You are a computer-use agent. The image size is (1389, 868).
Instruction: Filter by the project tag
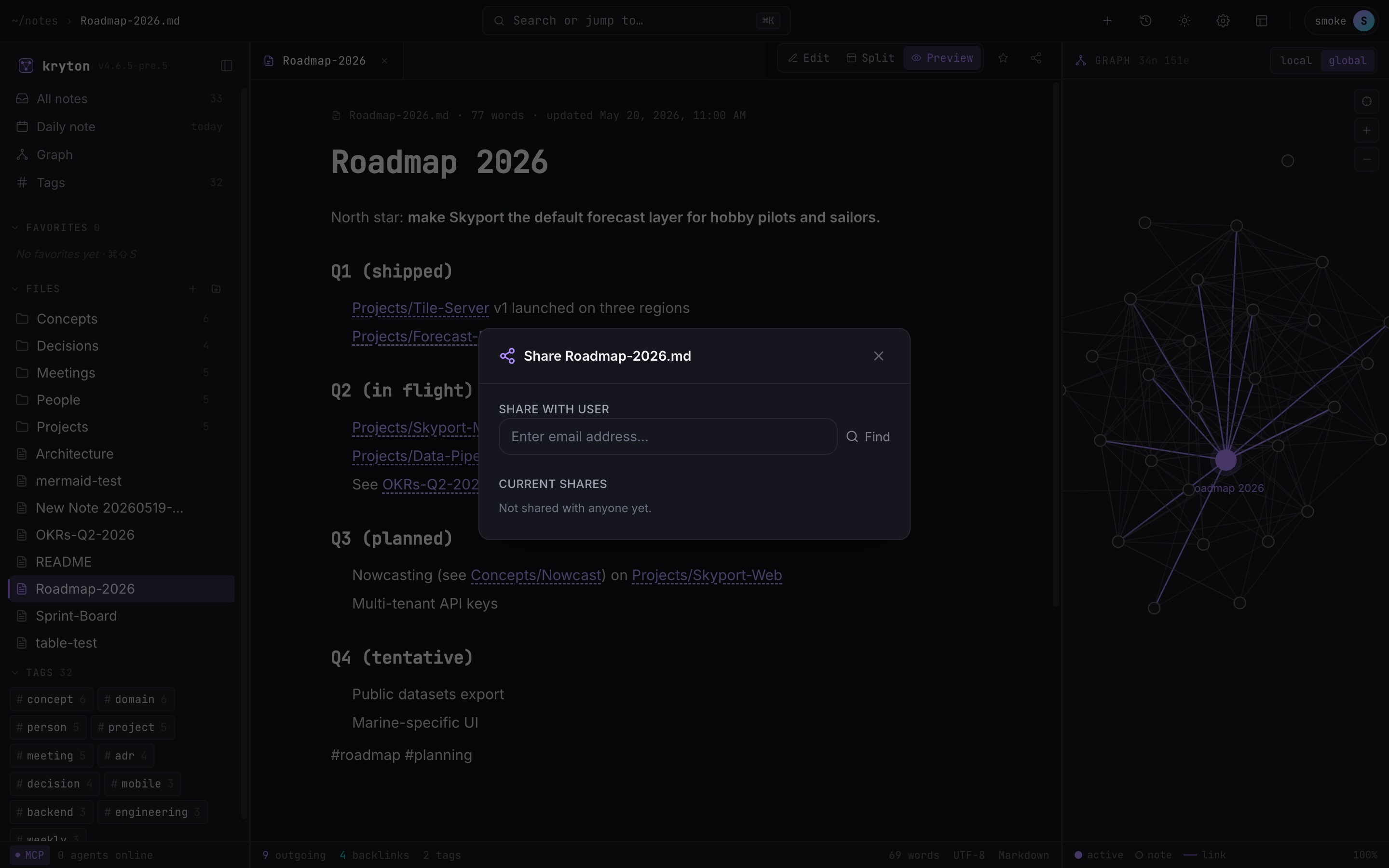click(133, 727)
